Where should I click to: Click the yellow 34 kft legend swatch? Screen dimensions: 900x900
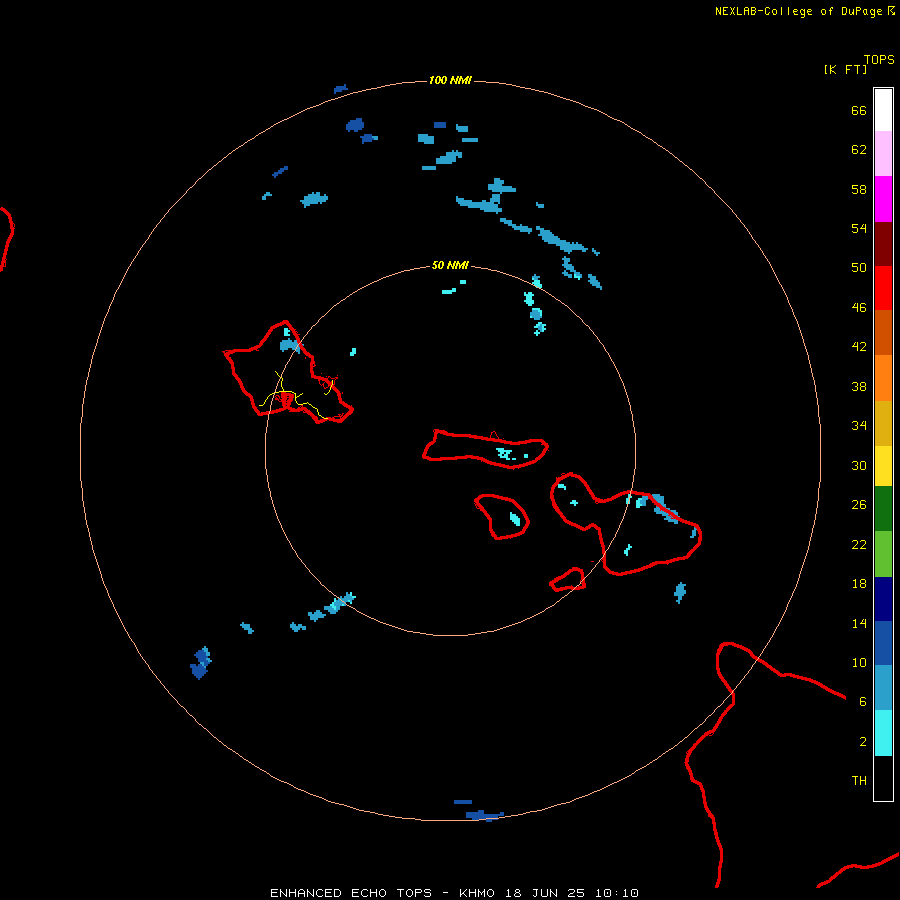[883, 466]
